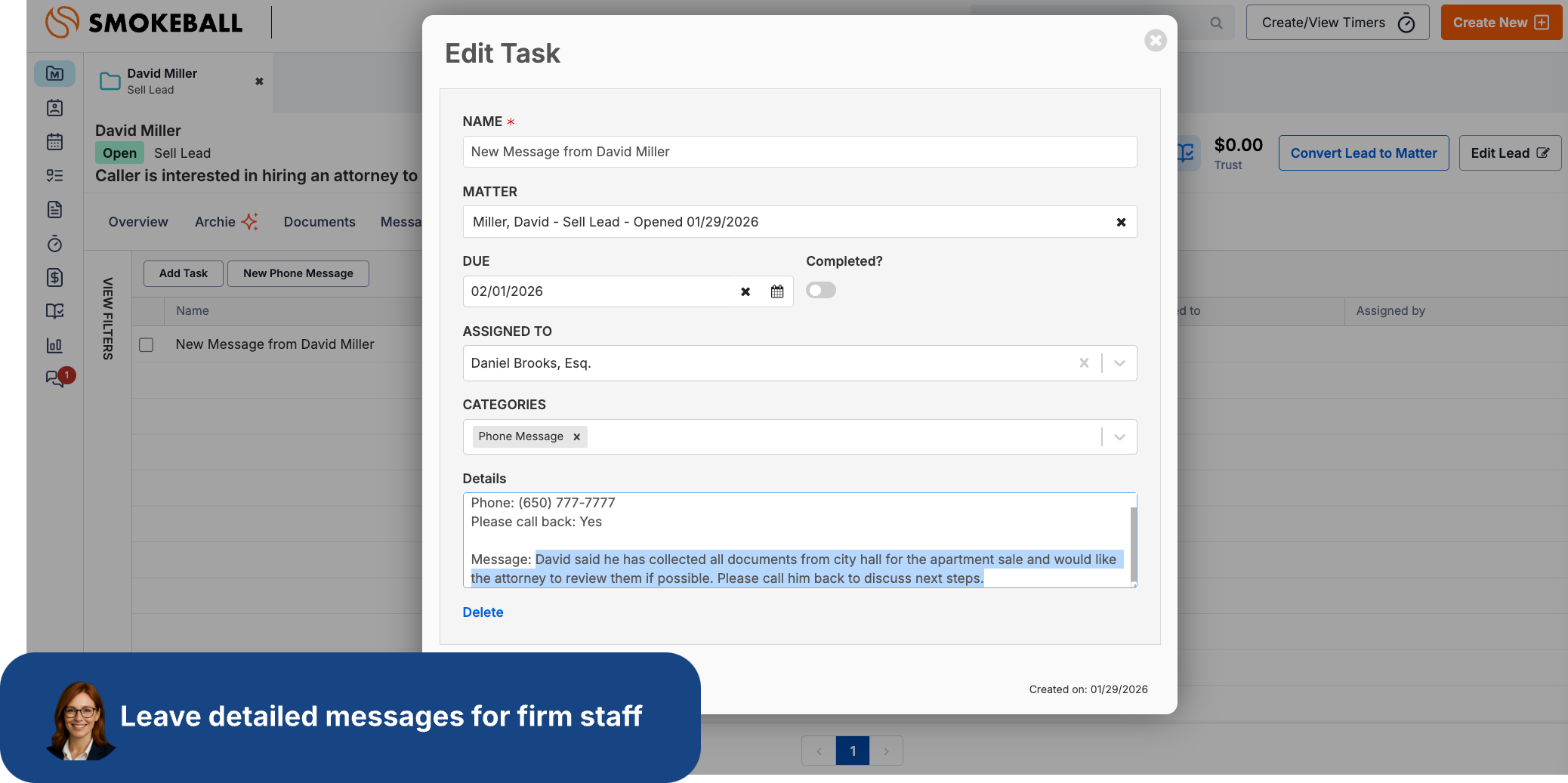Open the reports chart icon in sidebar
This screenshot has height=783, width=1568.
(54, 346)
